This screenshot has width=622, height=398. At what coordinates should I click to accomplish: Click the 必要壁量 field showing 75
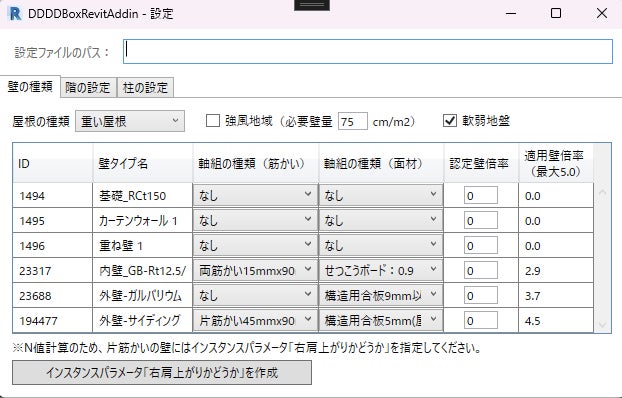[353, 121]
